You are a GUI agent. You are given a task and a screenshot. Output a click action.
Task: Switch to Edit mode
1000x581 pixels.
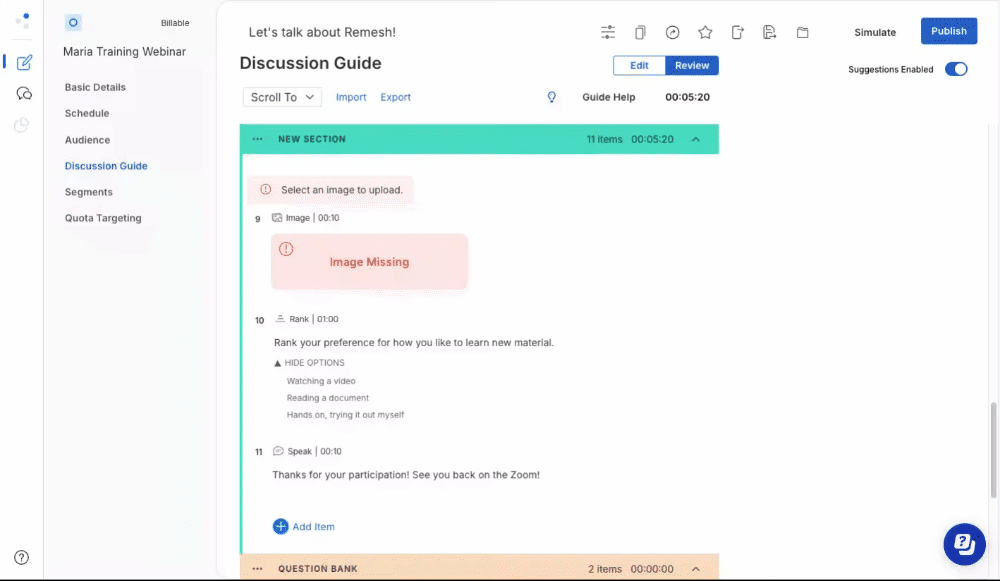639,65
